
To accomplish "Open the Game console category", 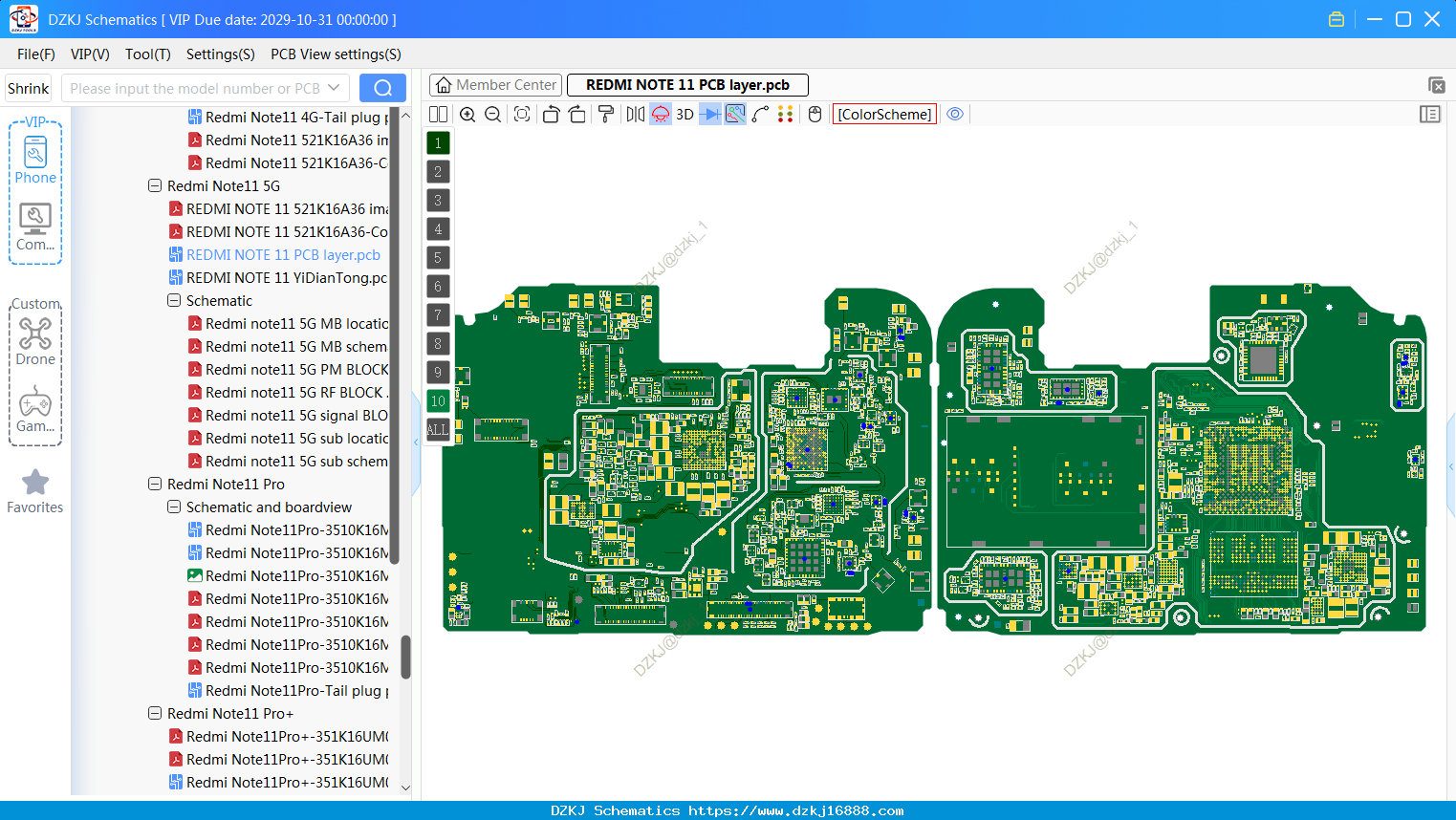I will (x=35, y=409).
